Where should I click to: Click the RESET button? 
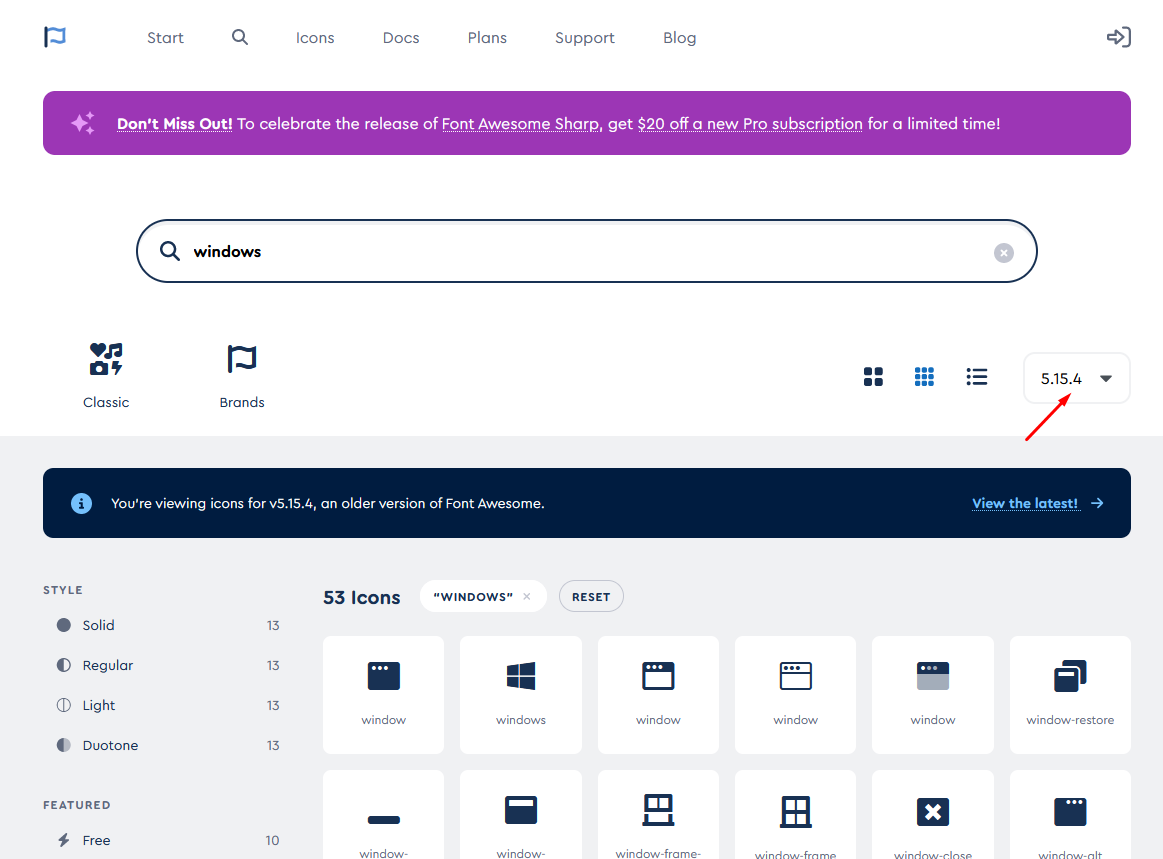click(591, 596)
